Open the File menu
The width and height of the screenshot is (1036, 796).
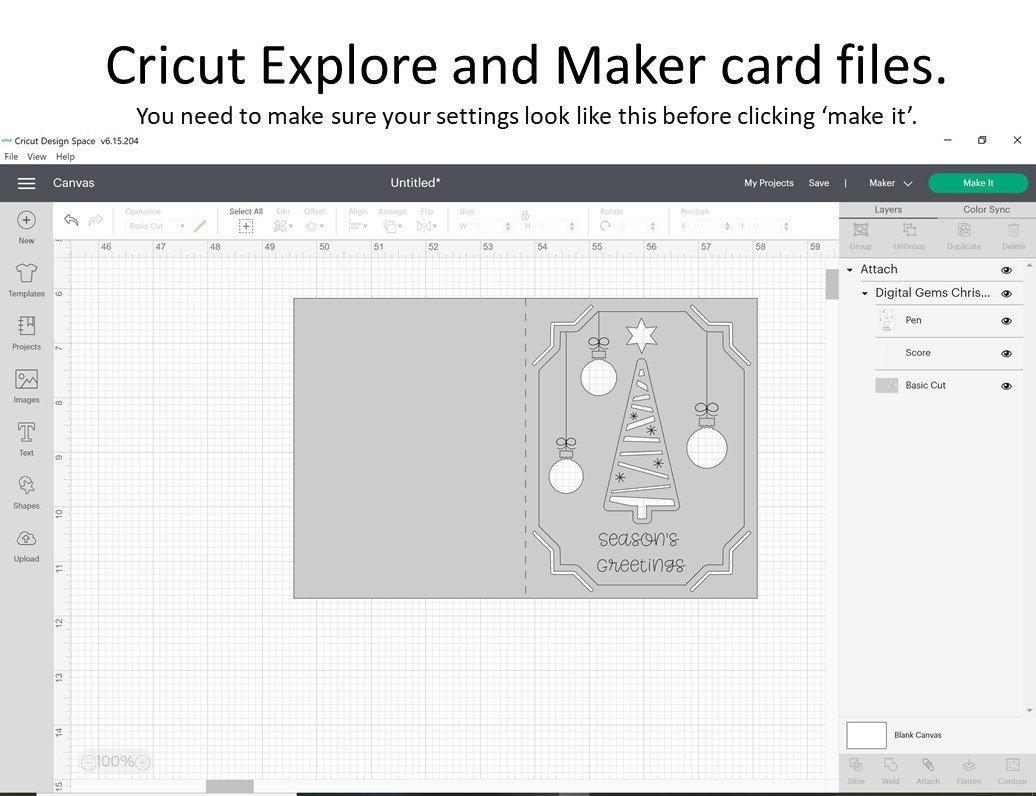pos(11,157)
